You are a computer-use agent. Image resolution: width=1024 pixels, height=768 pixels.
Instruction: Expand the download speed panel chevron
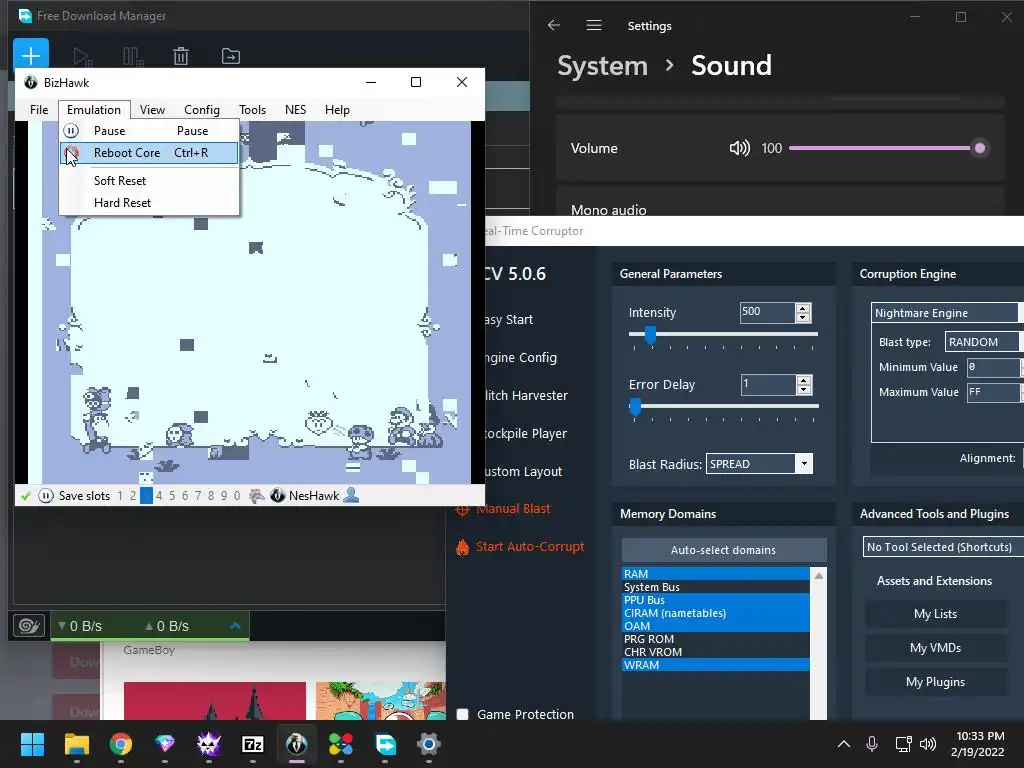tap(236, 626)
